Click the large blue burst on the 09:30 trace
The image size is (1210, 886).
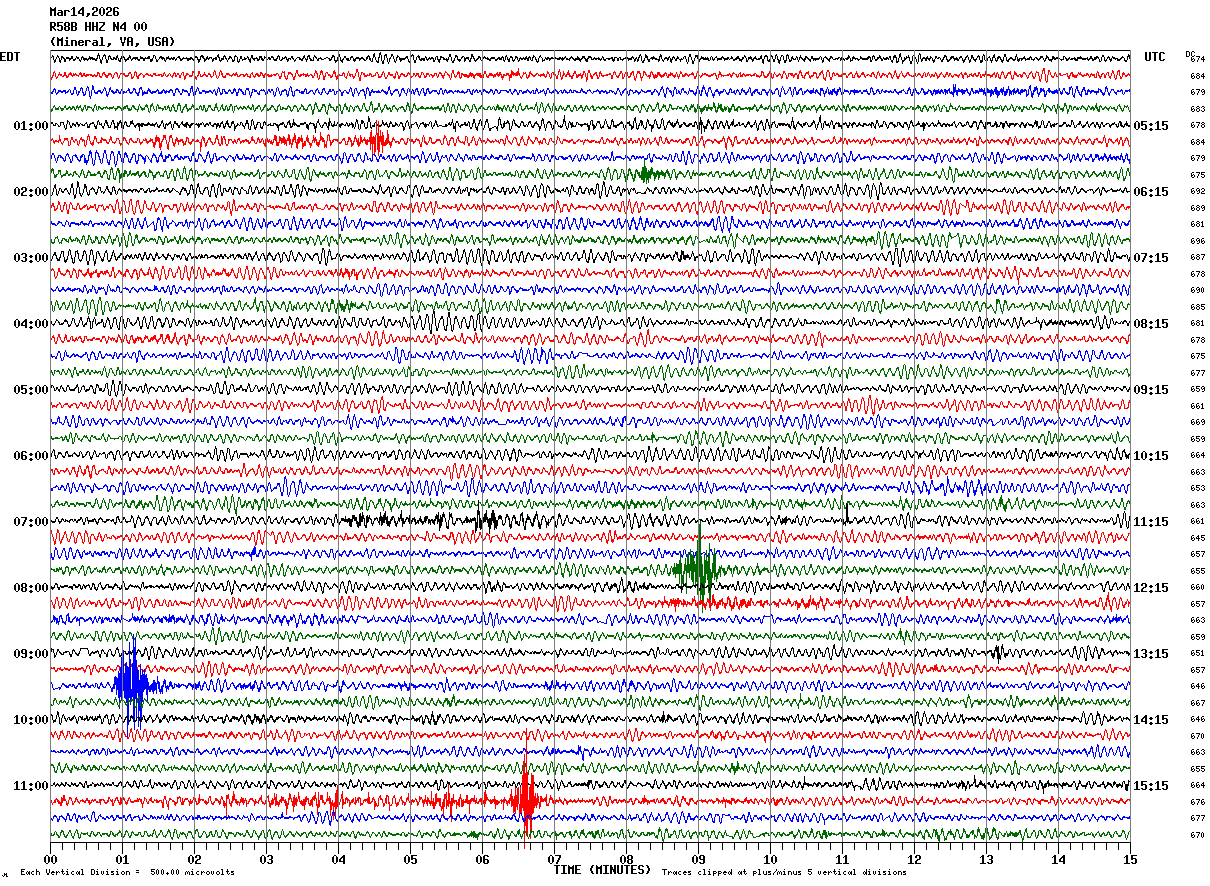click(133, 686)
